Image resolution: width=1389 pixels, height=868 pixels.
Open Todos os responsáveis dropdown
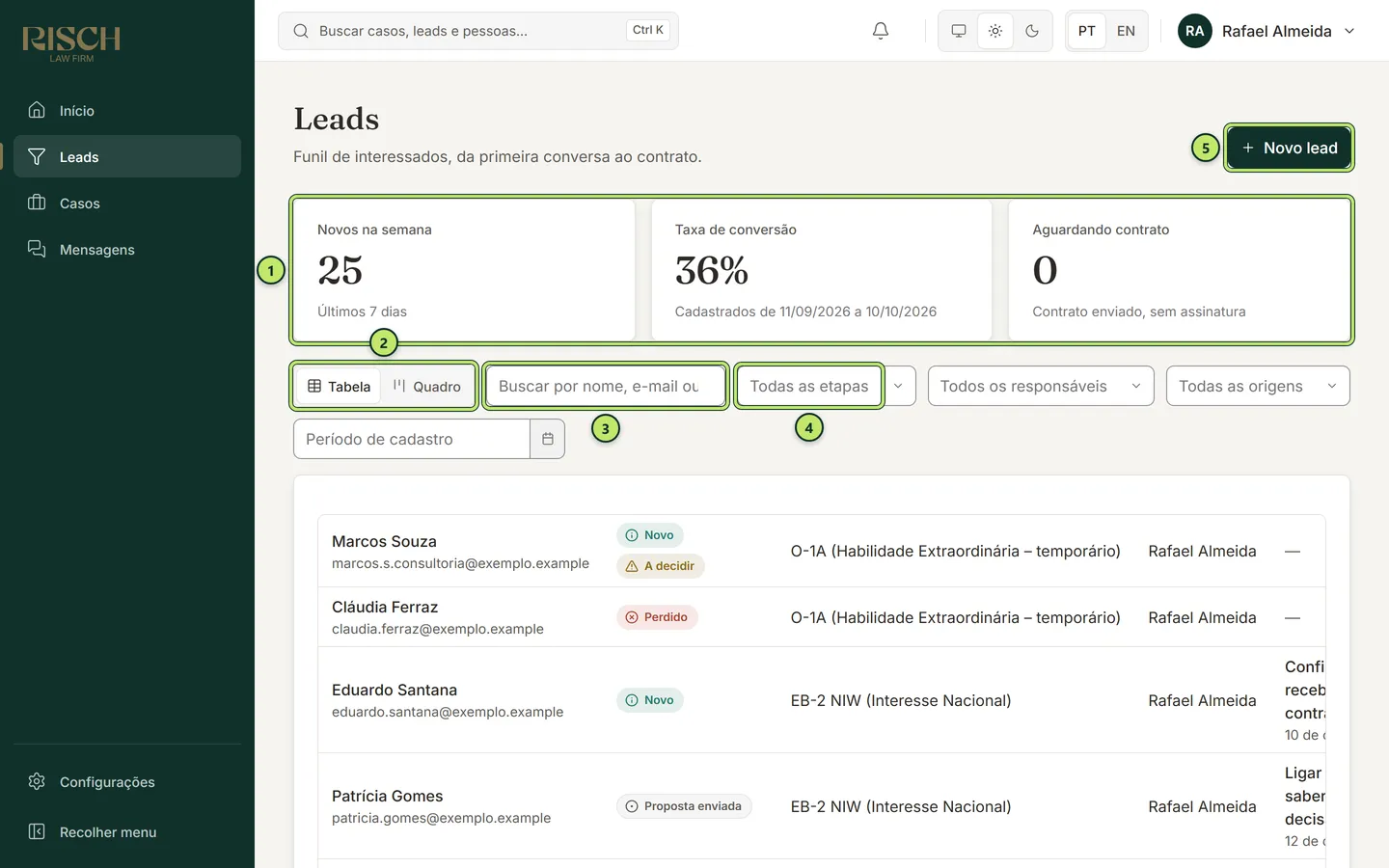click(1041, 386)
